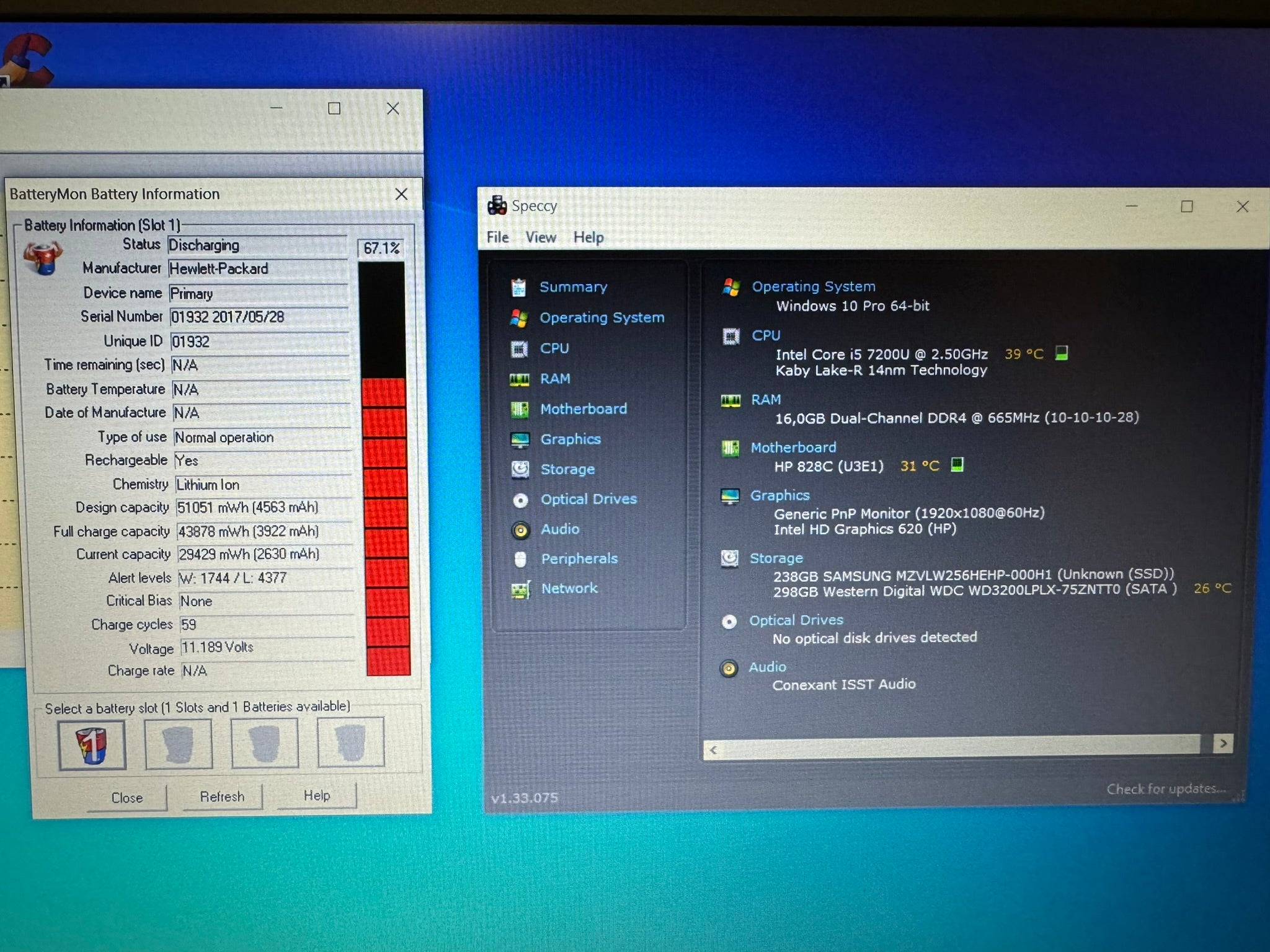Click the Charge cycles value 59
This screenshot has width=1270, height=952.
click(267, 625)
